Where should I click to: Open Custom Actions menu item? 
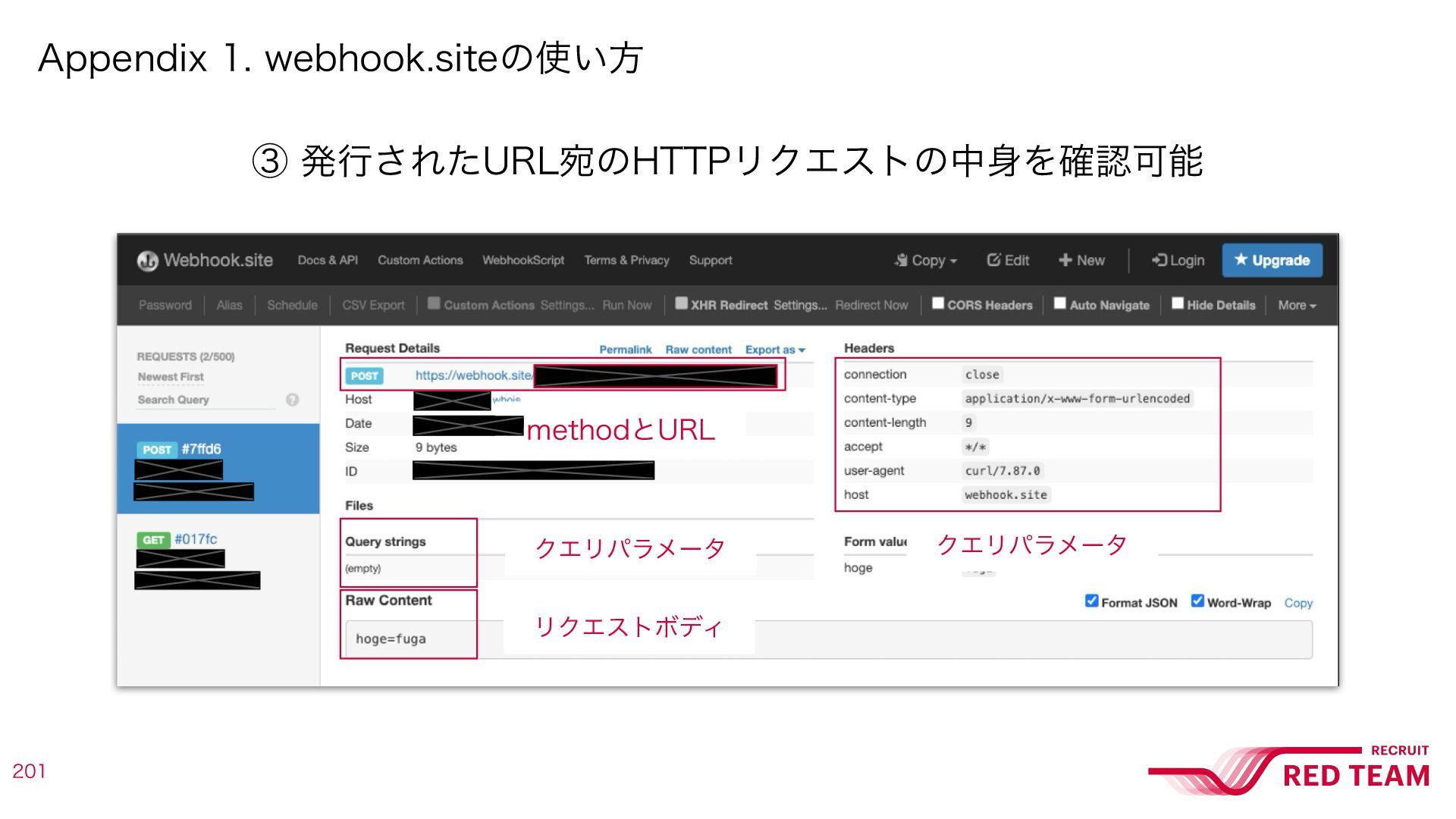tap(420, 260)
